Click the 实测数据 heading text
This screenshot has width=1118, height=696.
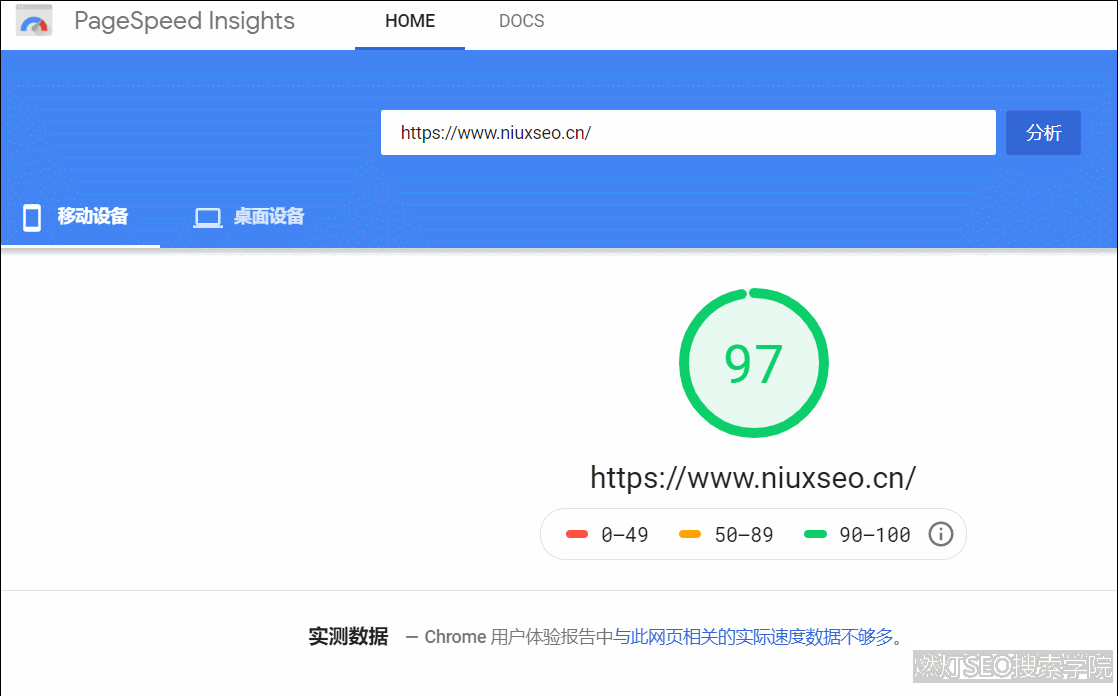348,636
